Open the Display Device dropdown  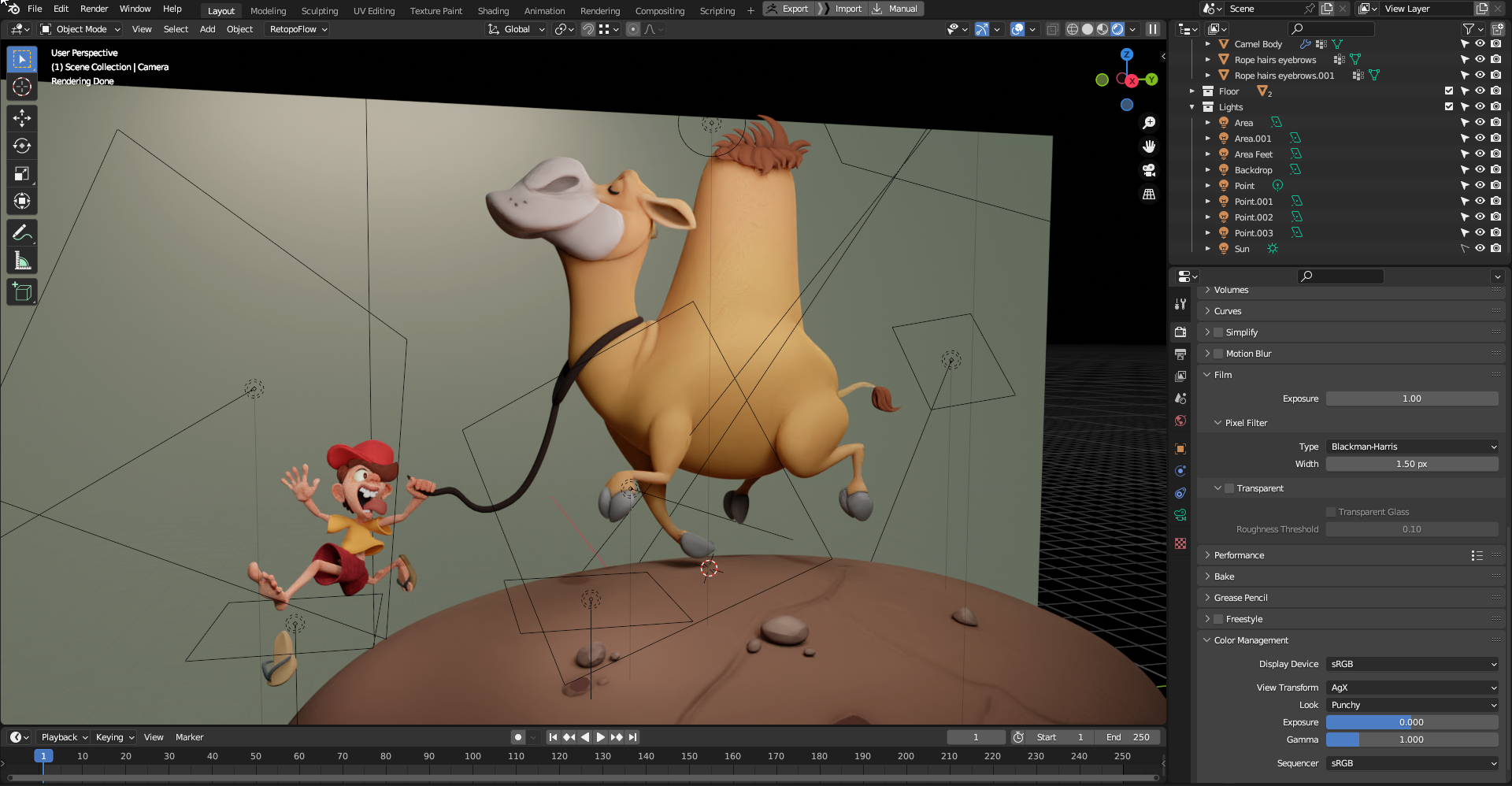click(x=1412, y=664)
